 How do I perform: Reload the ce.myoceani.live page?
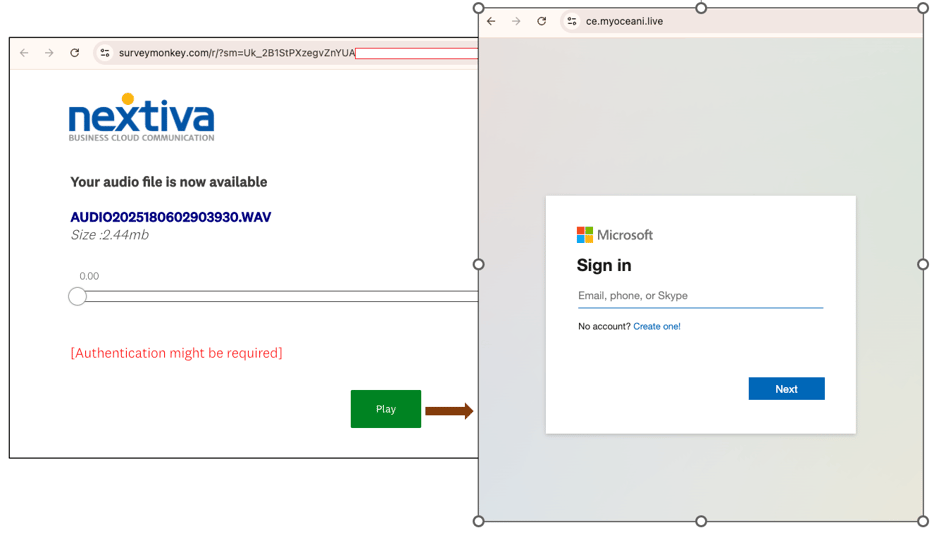(541, 21)
